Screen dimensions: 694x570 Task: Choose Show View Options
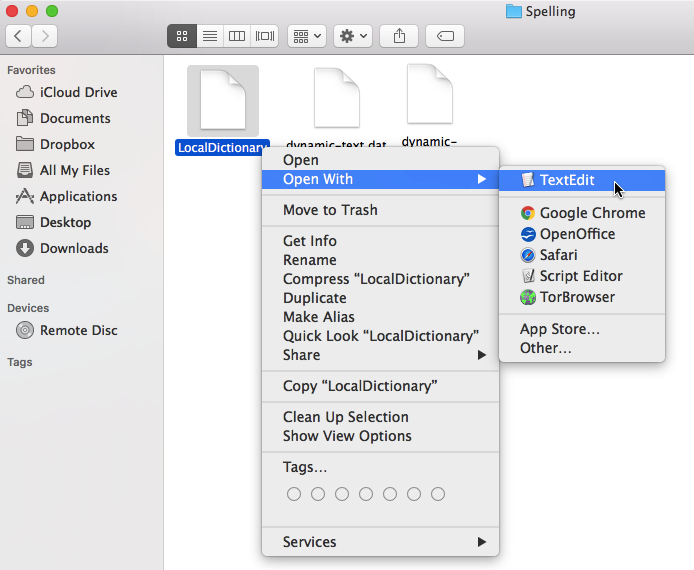coord(380,436)
